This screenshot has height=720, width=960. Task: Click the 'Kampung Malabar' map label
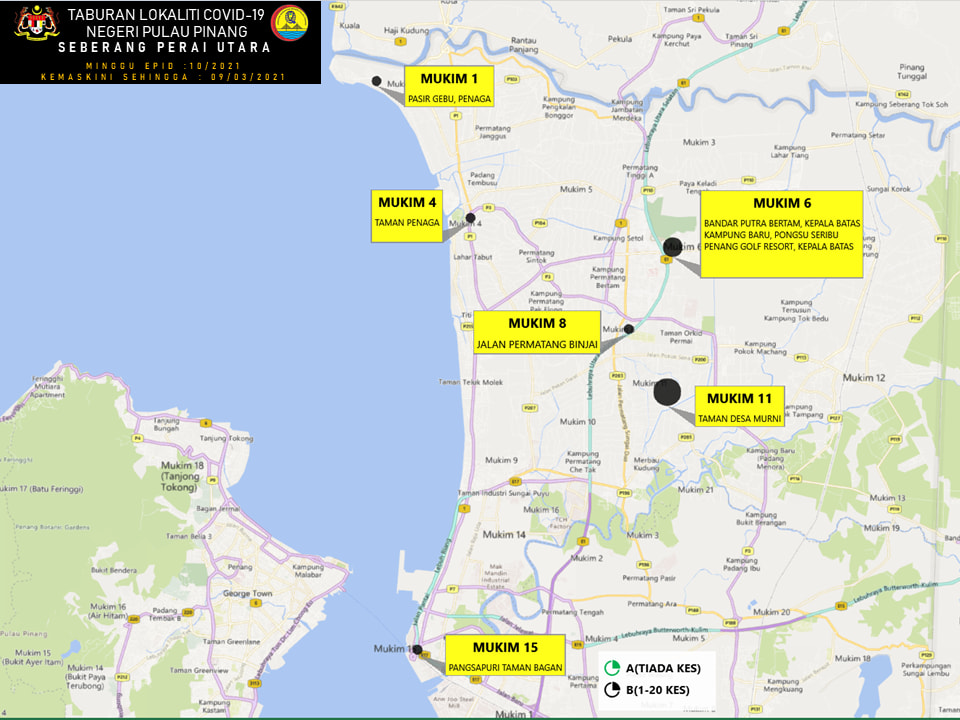click(x=307, y=571)
